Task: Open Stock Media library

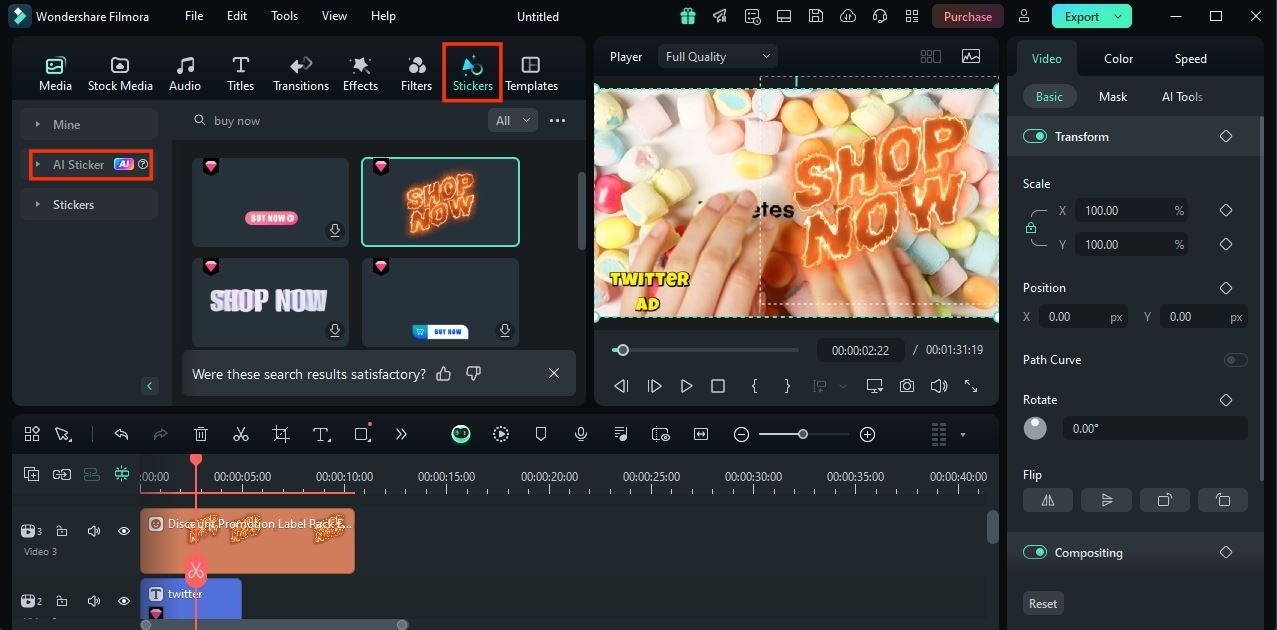Action: click(x=120, y=72)
